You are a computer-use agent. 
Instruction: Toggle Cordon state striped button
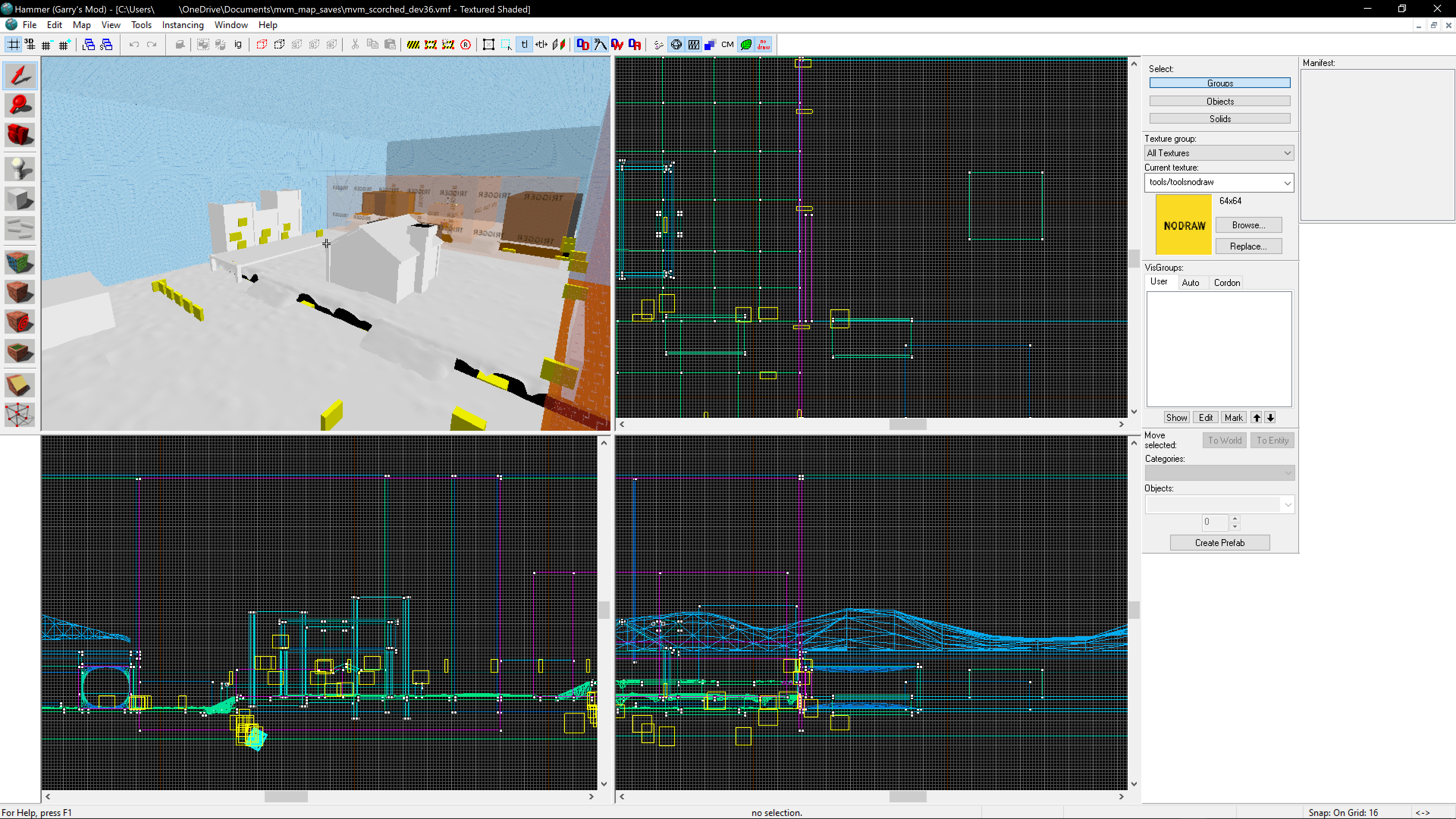[413, 45]
